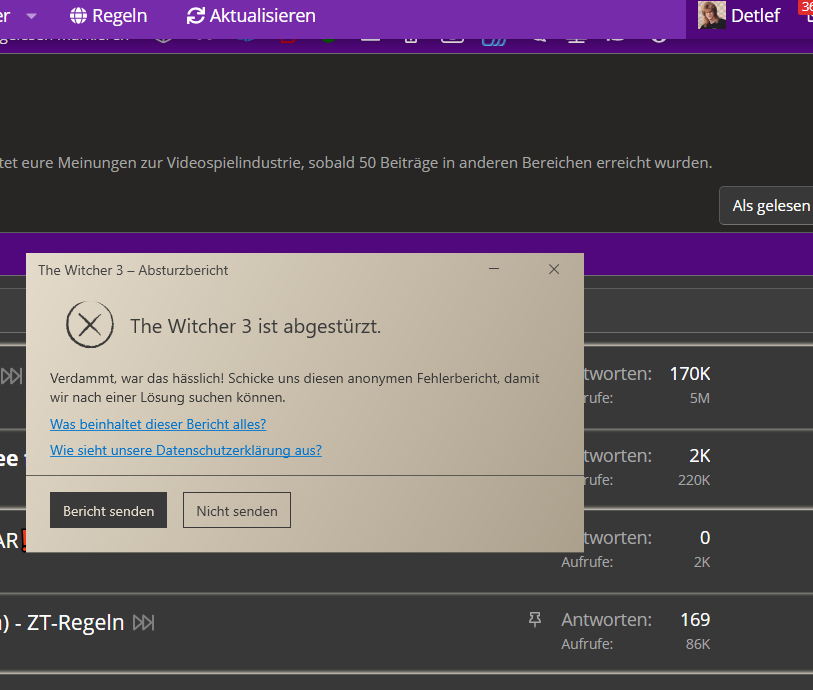Viewport: 813px width, 690px height.
Task: Minimize the Witcher 3 crash report dialog
Action: point(494,269)
